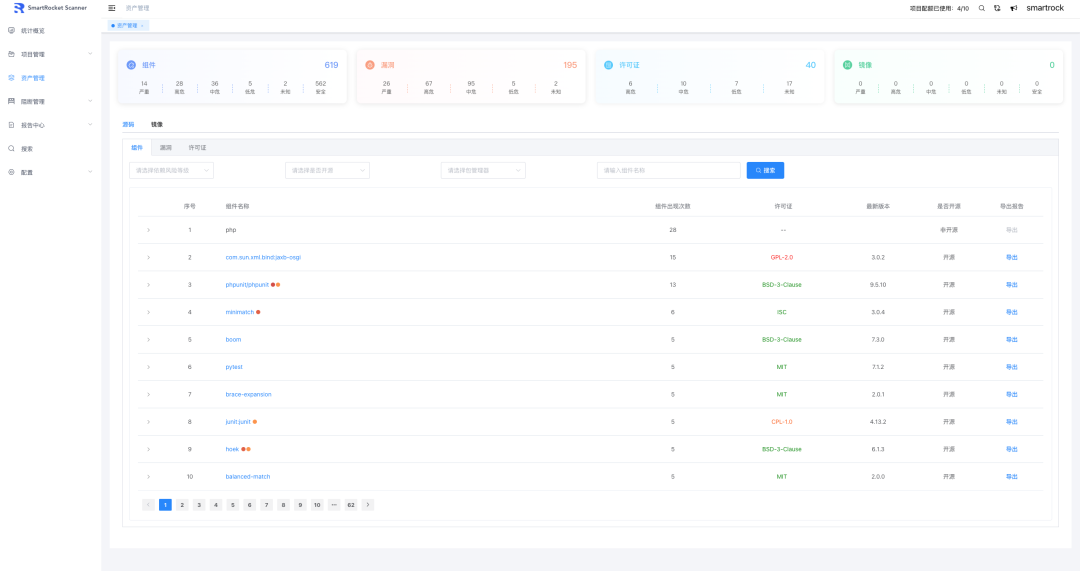Click the sidebar collapse hamburger icon

coord(112,8)
